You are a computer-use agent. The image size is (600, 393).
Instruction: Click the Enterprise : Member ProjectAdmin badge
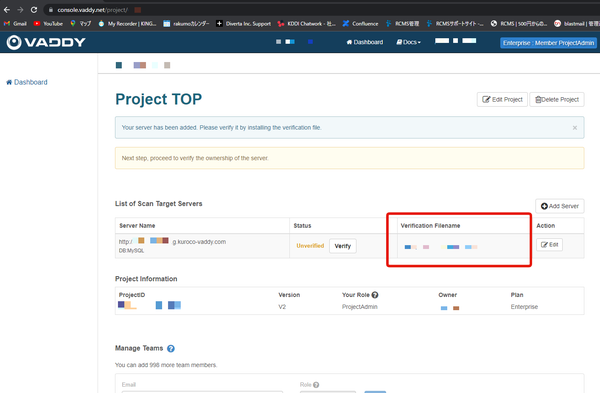(548, 43)
